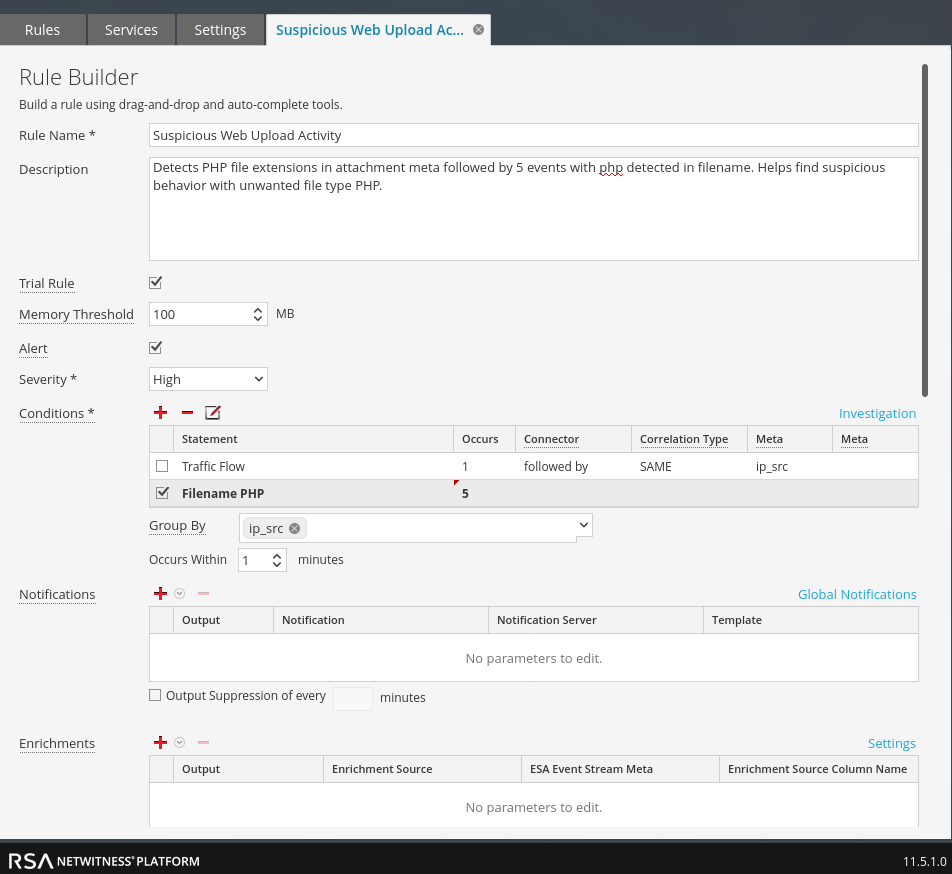Viewport: 952px width, 874px height.
Task: Remove selected condition with minus icon
Action: click(x=187, y=412)
